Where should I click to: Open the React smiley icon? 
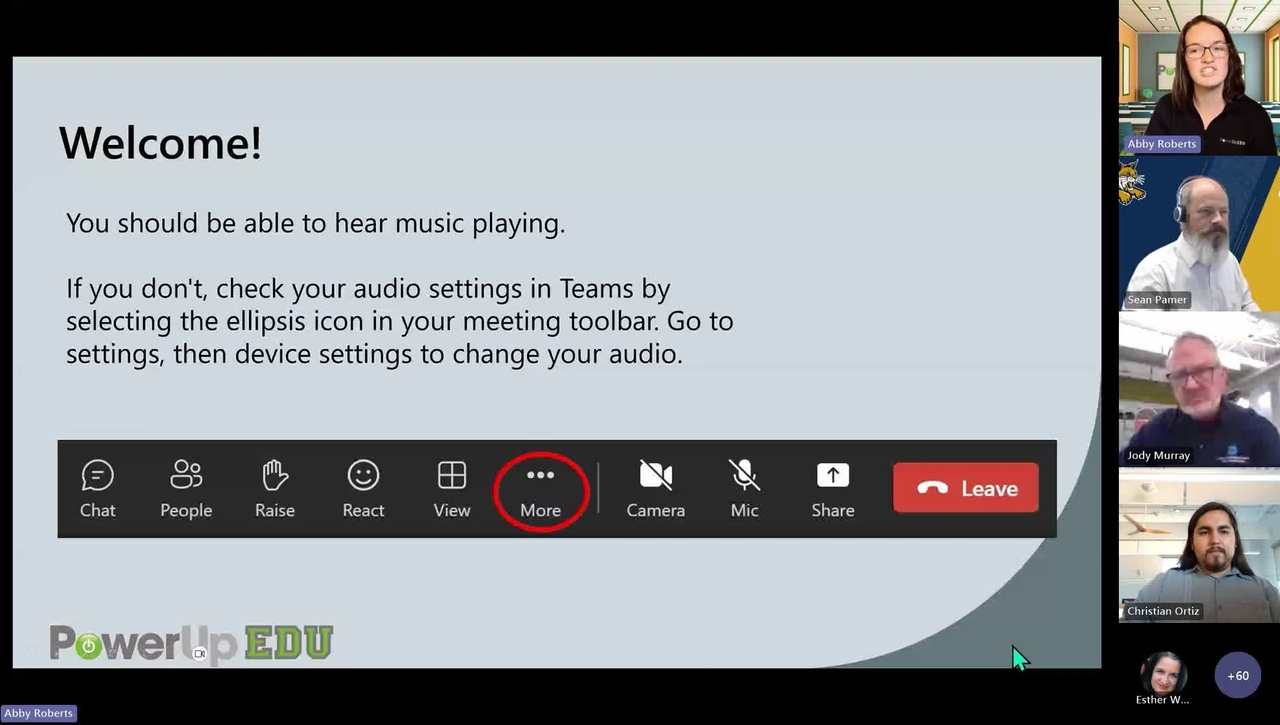tap(363, 476)
